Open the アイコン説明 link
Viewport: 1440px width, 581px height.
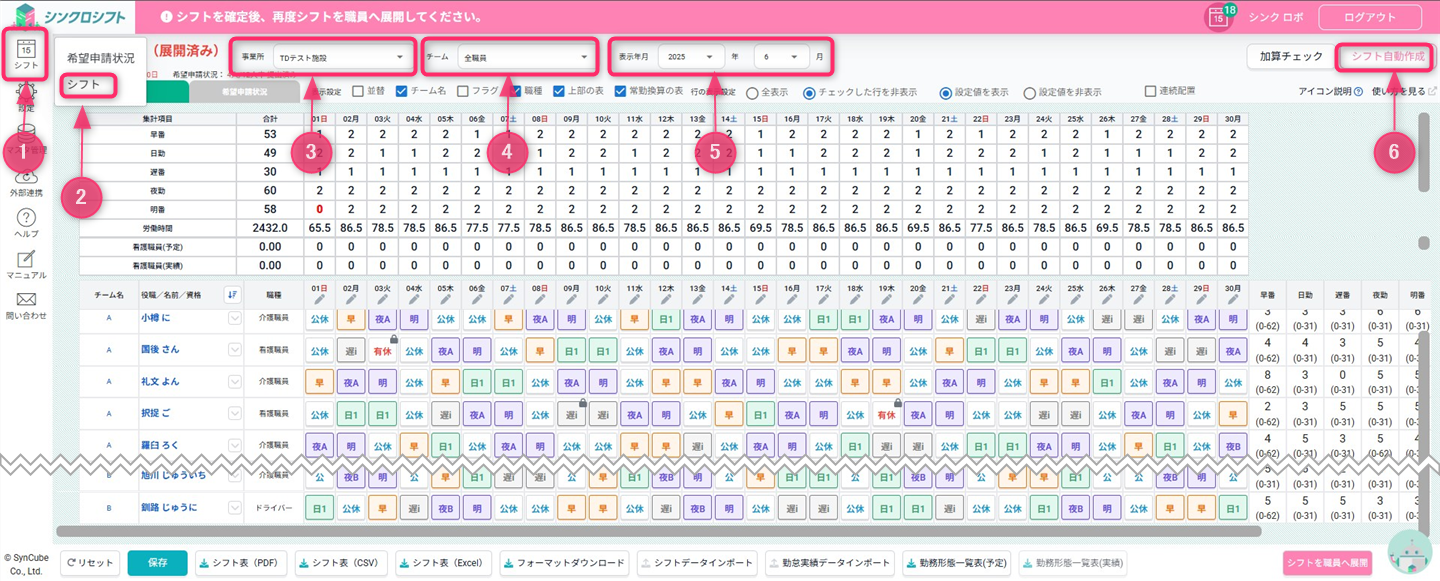tap(1324, 92)
